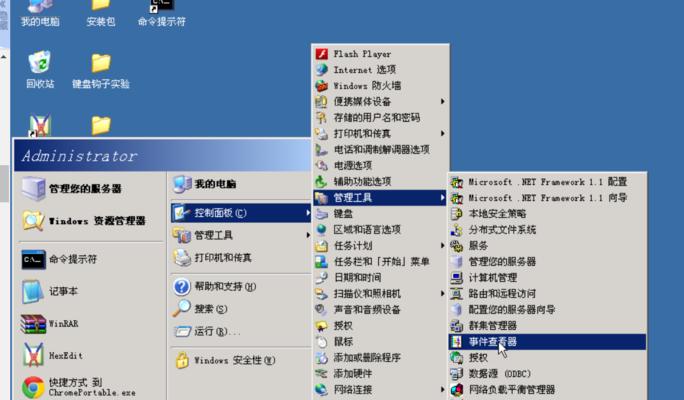This screenshot has height=400, width=684.
Task: Select 授权 in 管理工具 submenu
Action: [547, 358]
